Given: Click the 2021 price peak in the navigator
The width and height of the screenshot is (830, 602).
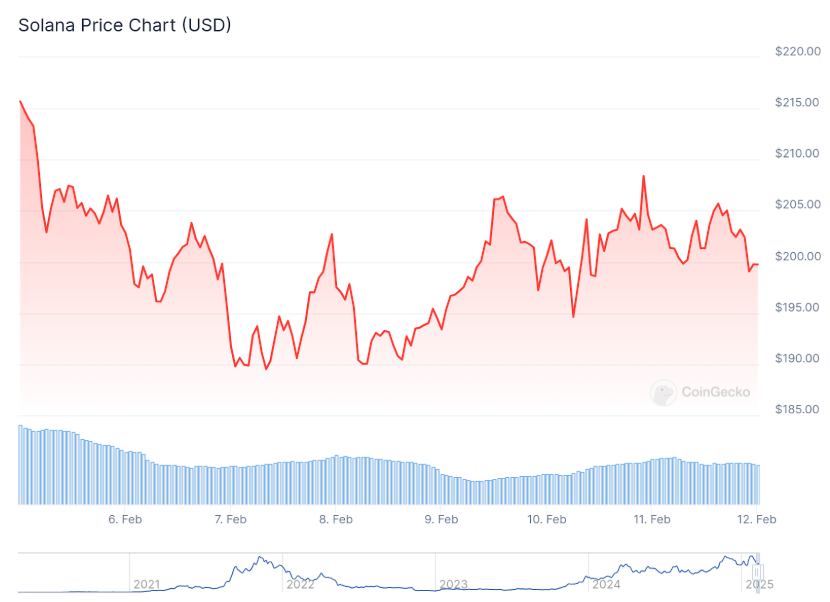Looking at the screenshot, I should point(259,558).
